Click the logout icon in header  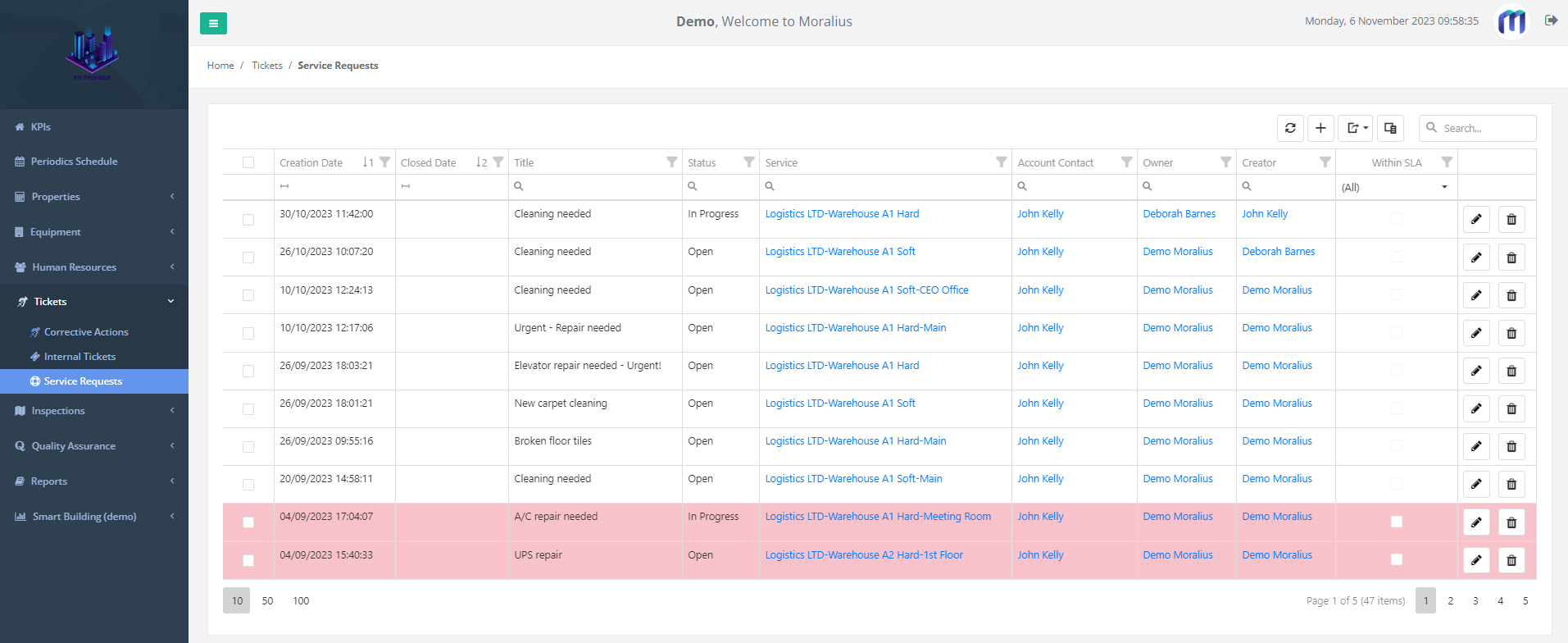1551,21
